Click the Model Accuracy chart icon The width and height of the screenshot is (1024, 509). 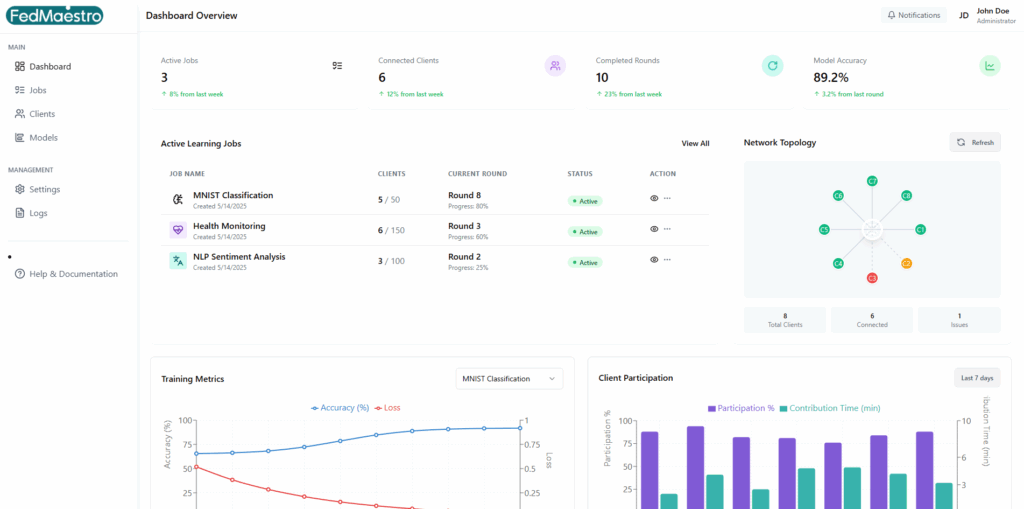point(990,65)
